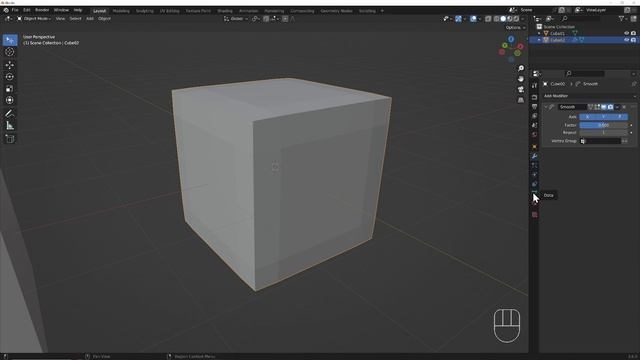Switch to Wireframe viewport shading

click(497, 19)
